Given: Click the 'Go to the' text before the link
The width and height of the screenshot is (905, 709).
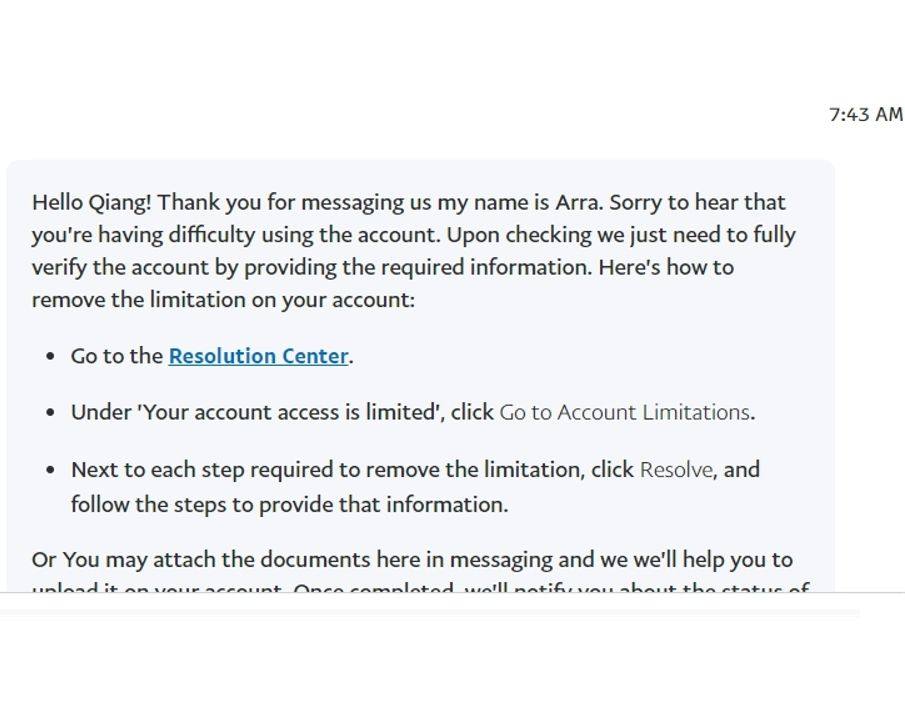Looking at the screenshot, I should point(117,356).
